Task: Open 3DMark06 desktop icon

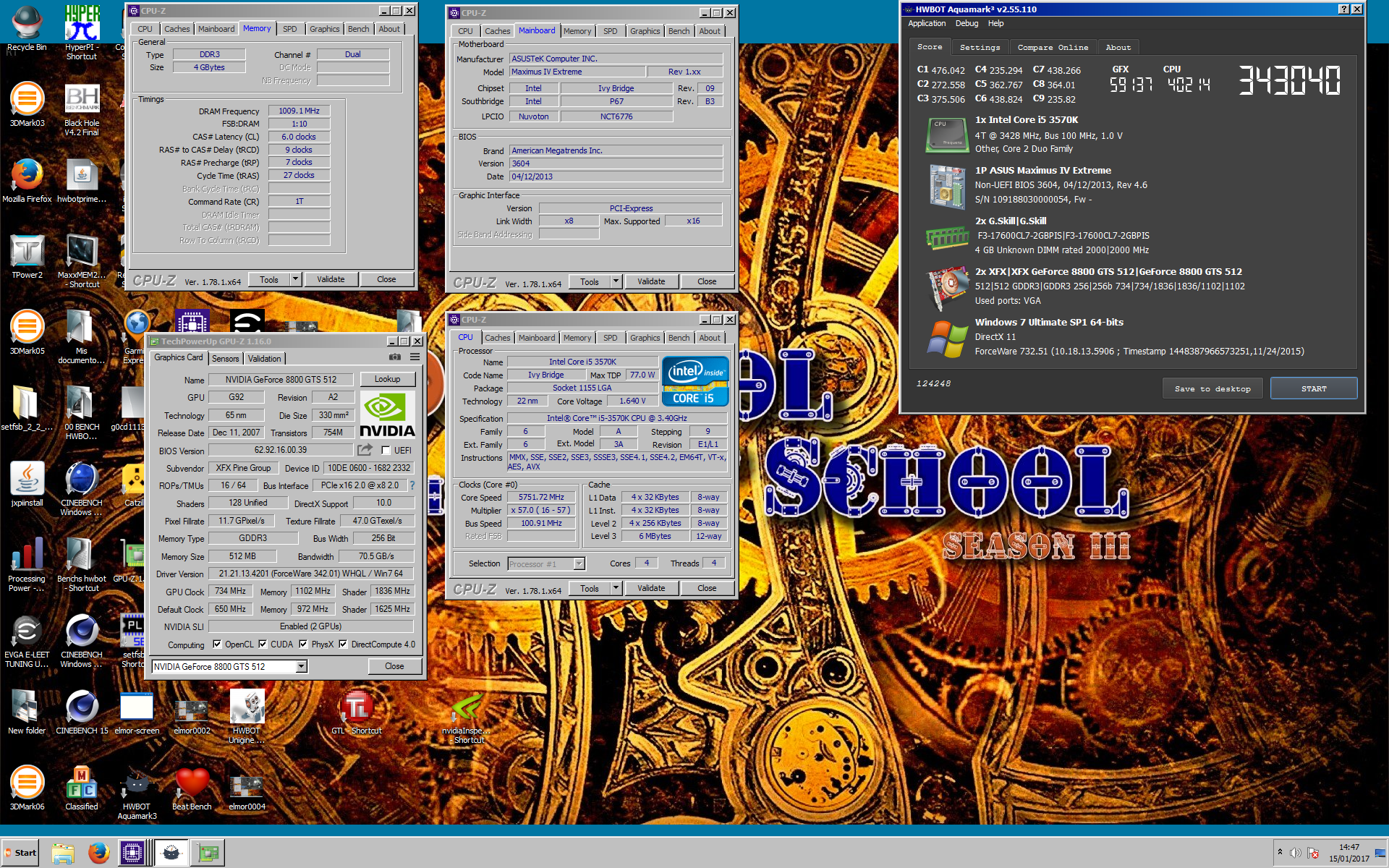Action: [27, 788]
